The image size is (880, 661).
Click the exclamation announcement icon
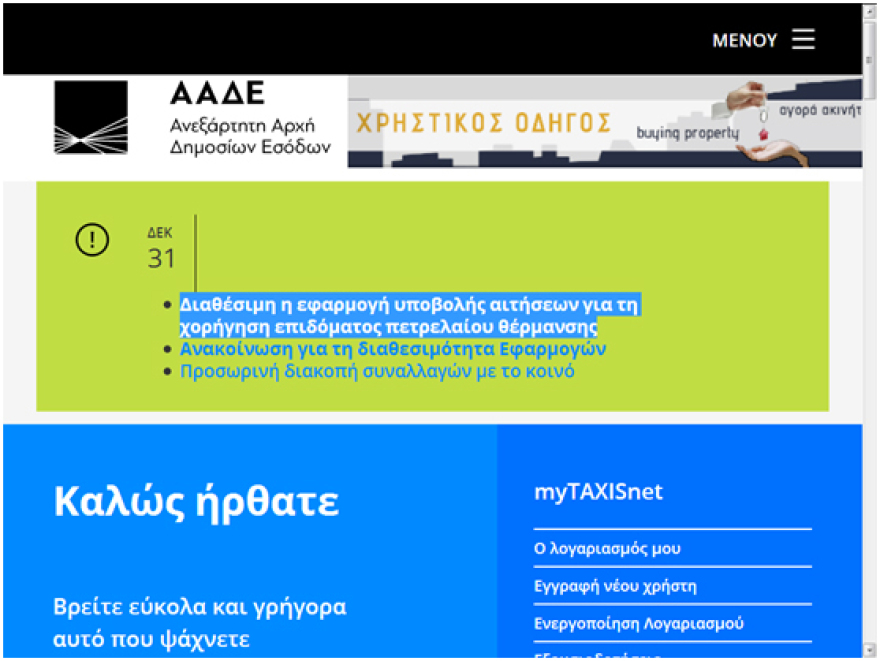[x=92, y=240]
